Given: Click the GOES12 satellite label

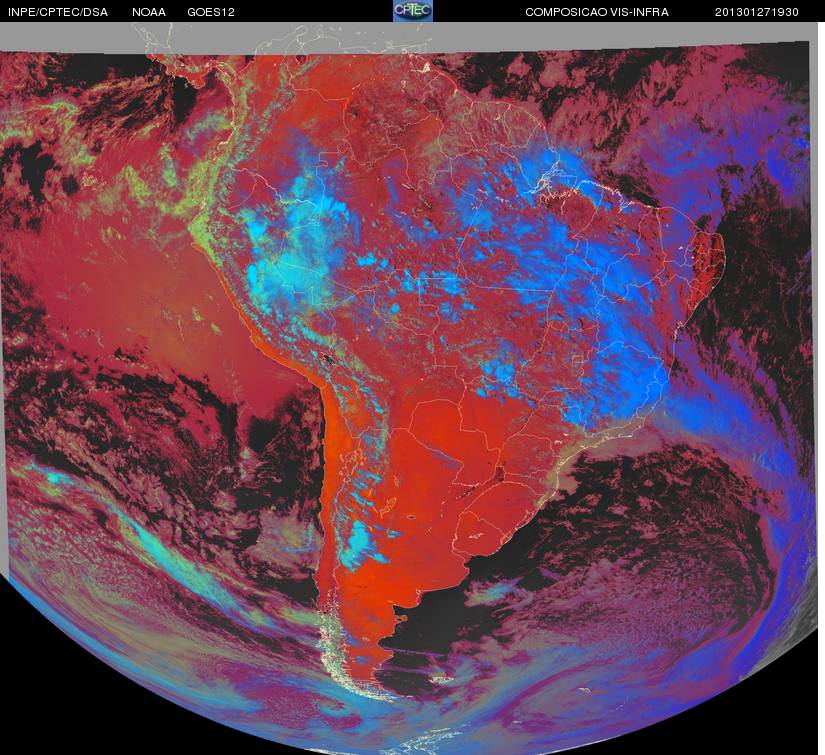Looking at the screenshot, I should tap(211, 12).
